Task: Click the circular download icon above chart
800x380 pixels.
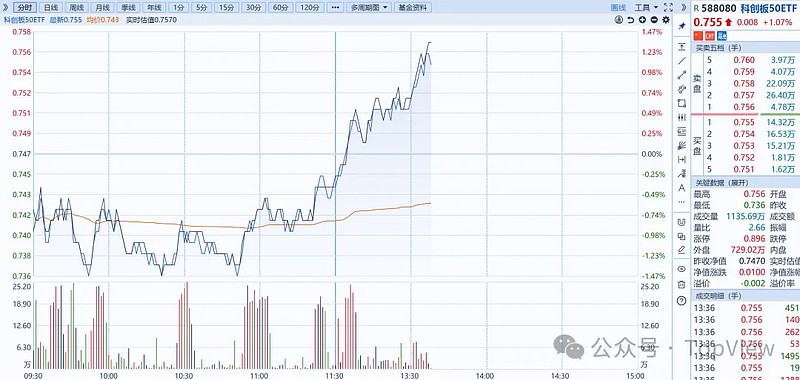Action: [x=619, y=20]
